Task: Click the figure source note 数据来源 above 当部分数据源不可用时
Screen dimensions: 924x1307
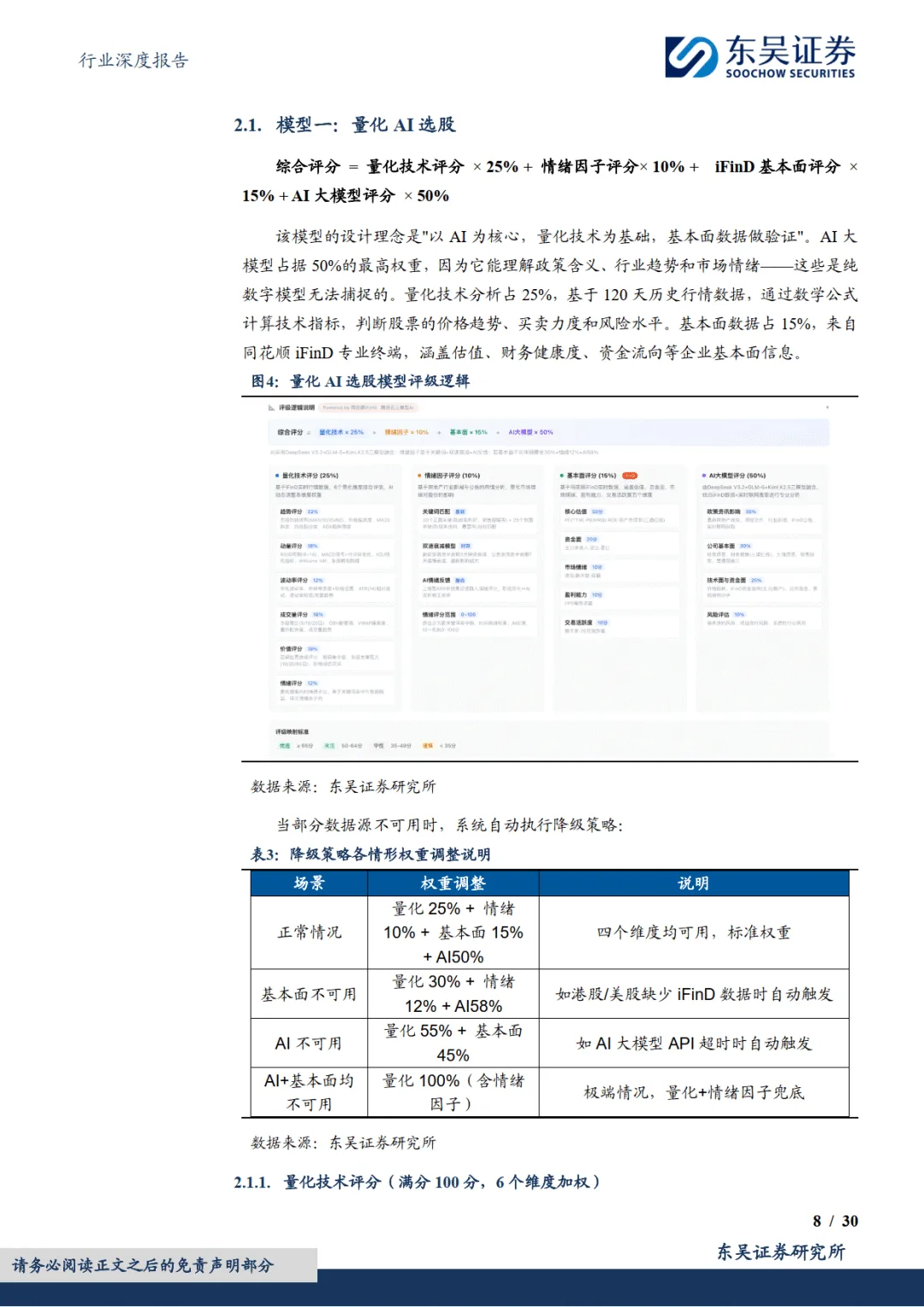Action: pyautogui.click(x=343, y=786)
